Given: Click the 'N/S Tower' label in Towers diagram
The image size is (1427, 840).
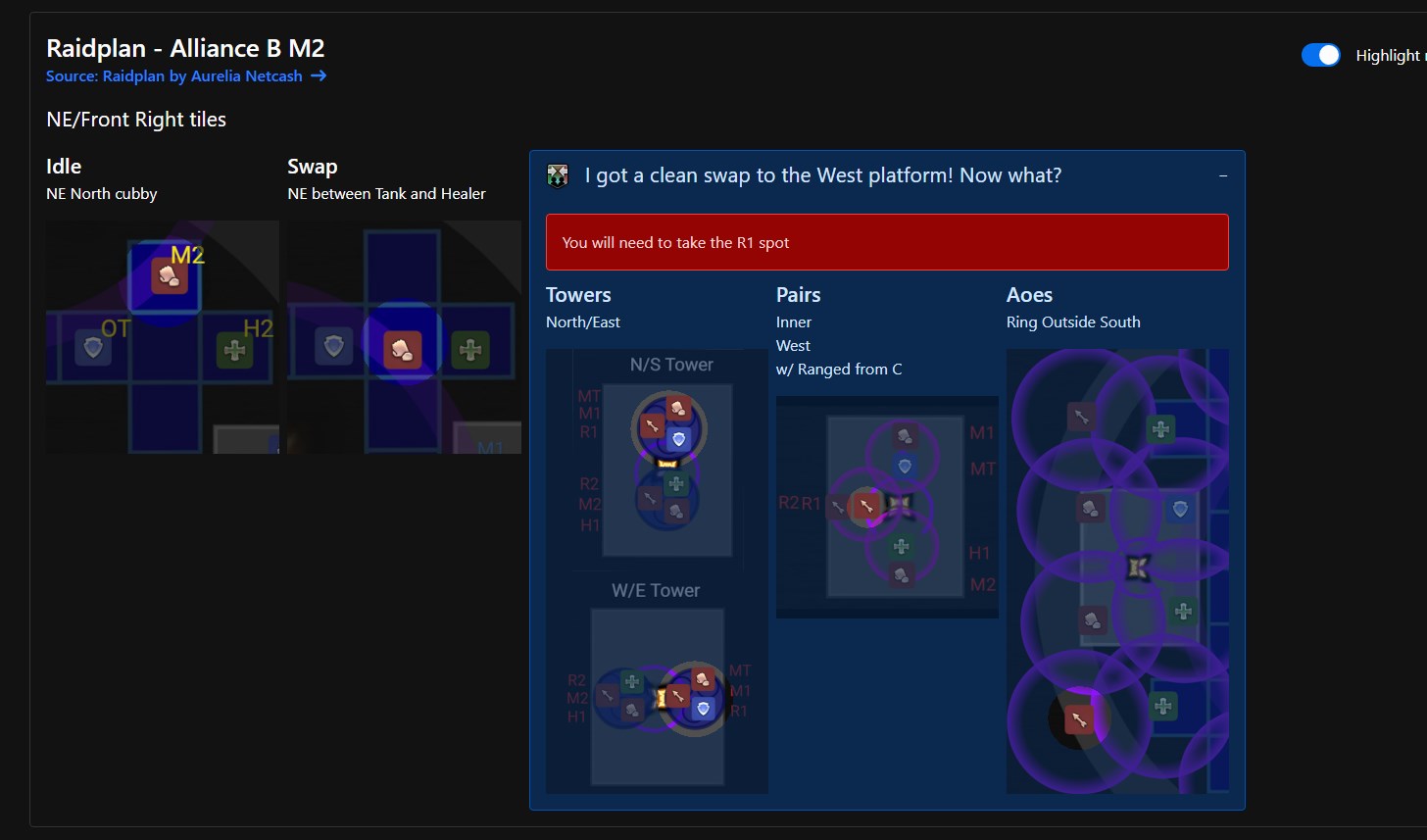Looking at the screenshot, I should 671,365.
